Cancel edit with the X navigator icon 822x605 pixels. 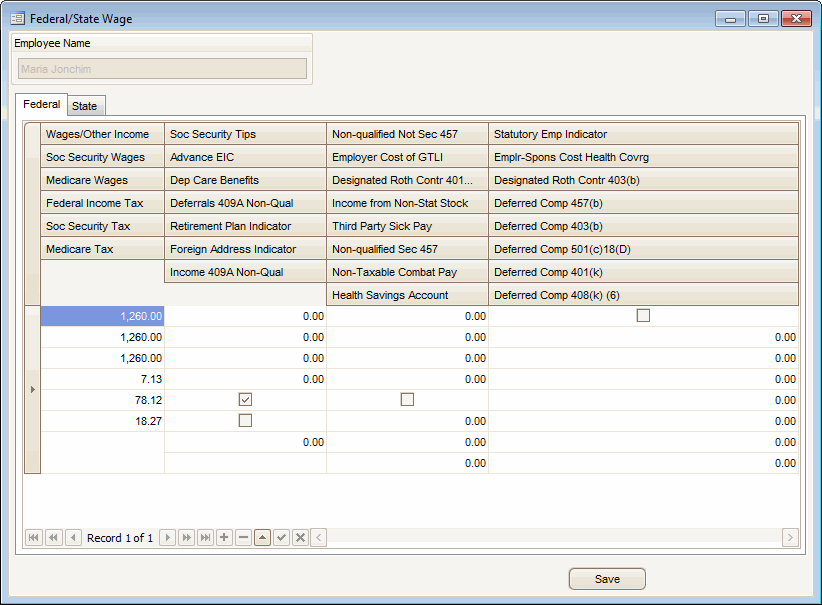(x=300, y=538)
